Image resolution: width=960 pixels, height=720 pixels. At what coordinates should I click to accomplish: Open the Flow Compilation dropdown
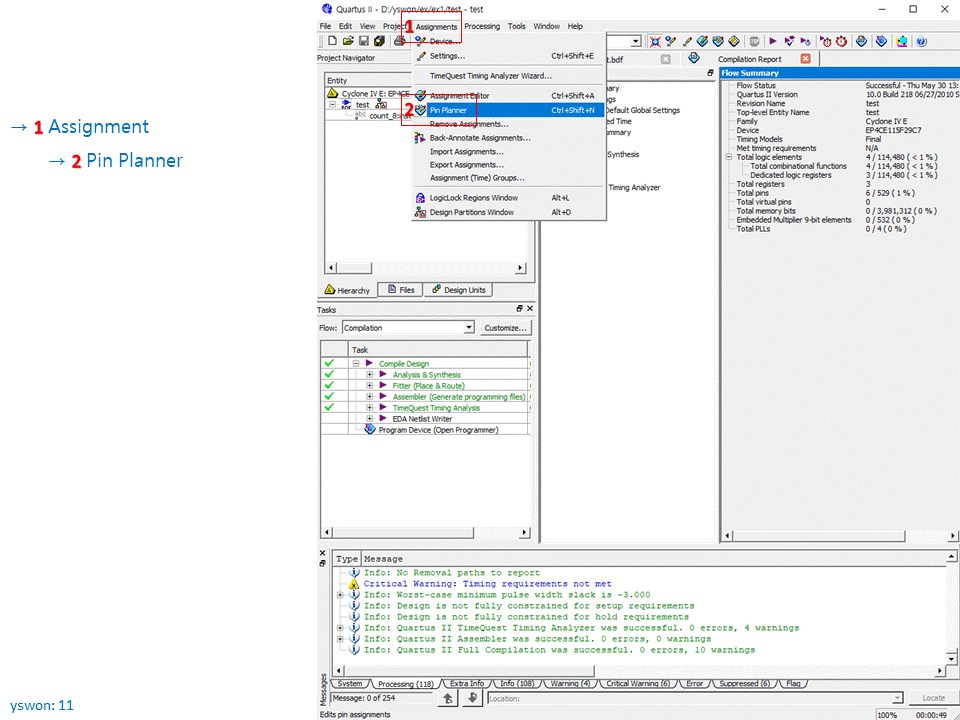point(469,328)
